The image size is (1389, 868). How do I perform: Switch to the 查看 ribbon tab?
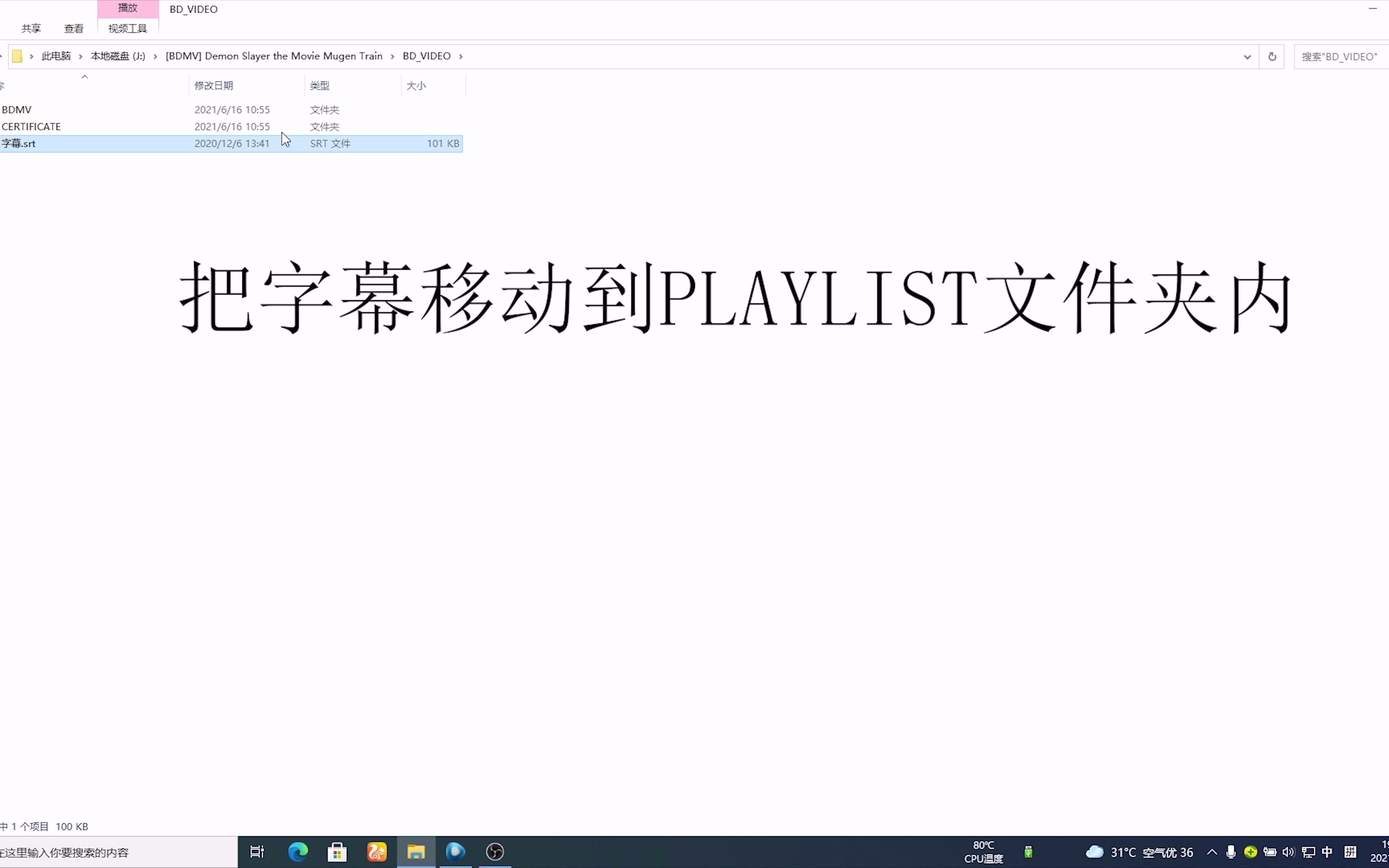coord(74,28)
